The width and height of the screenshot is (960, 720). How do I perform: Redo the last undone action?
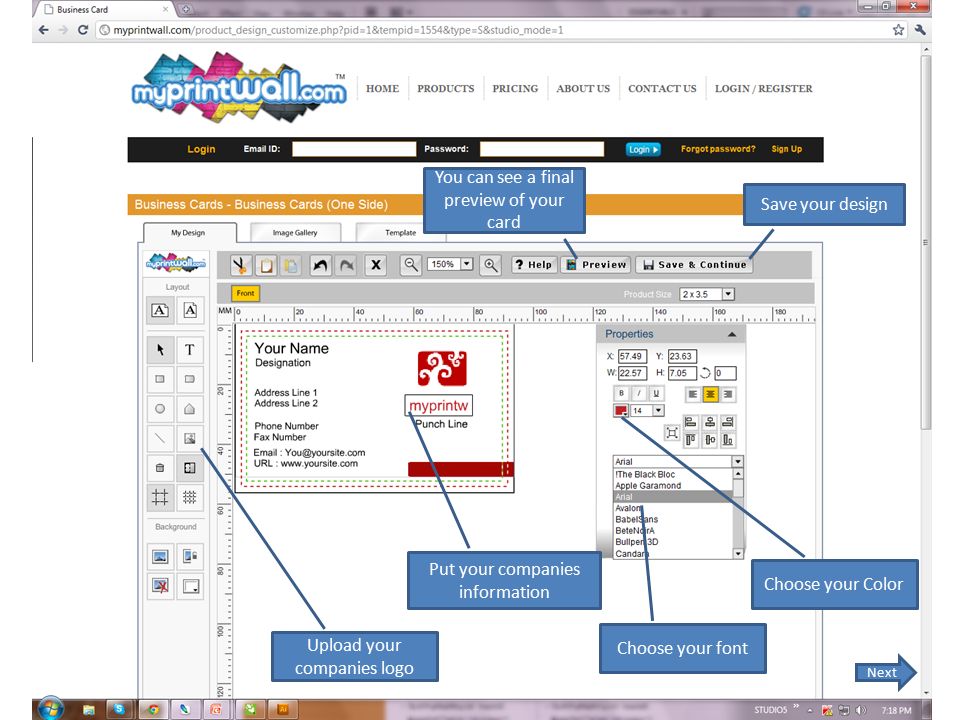347,265
